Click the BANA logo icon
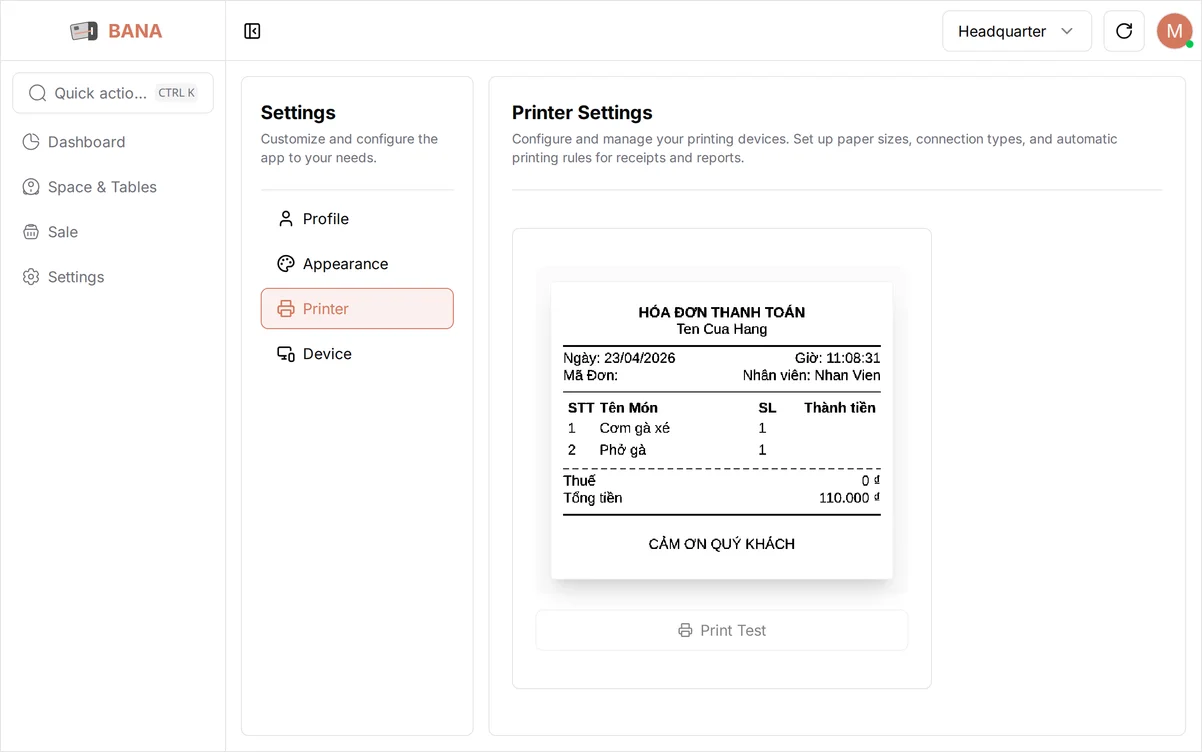 click(84, 31)
